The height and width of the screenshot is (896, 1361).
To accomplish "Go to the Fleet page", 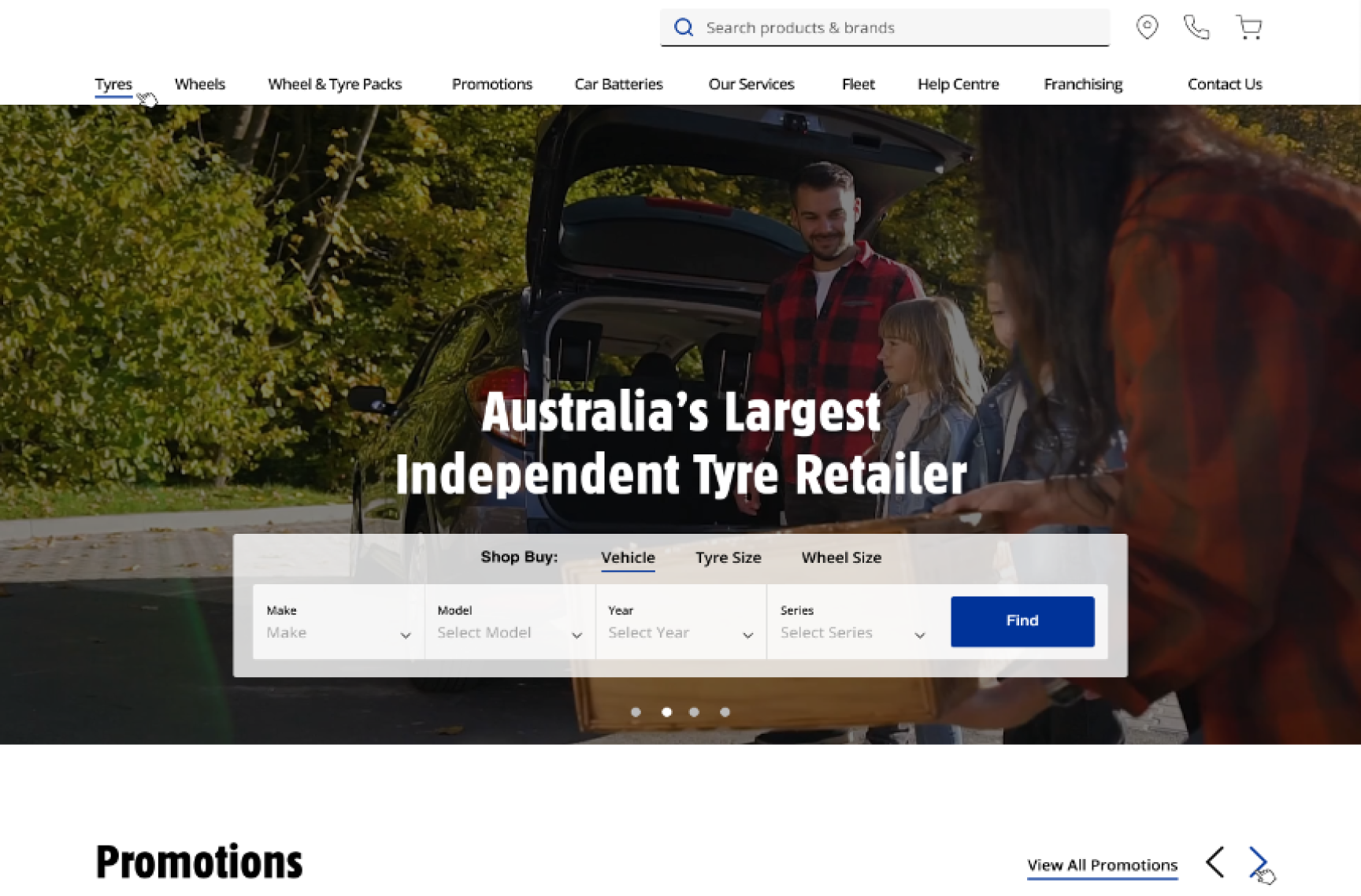I will 859,84.
